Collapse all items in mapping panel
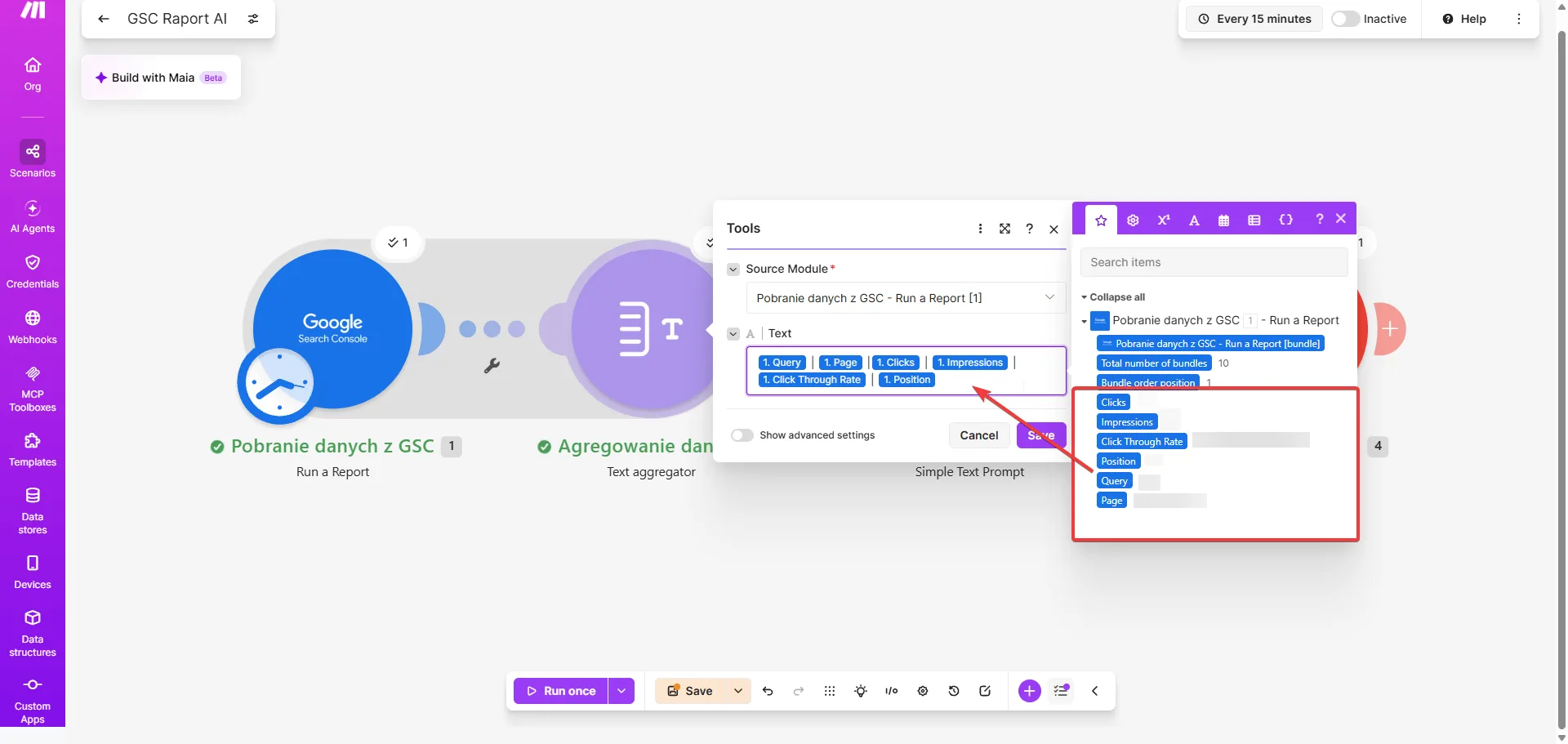 (1113, 297)
